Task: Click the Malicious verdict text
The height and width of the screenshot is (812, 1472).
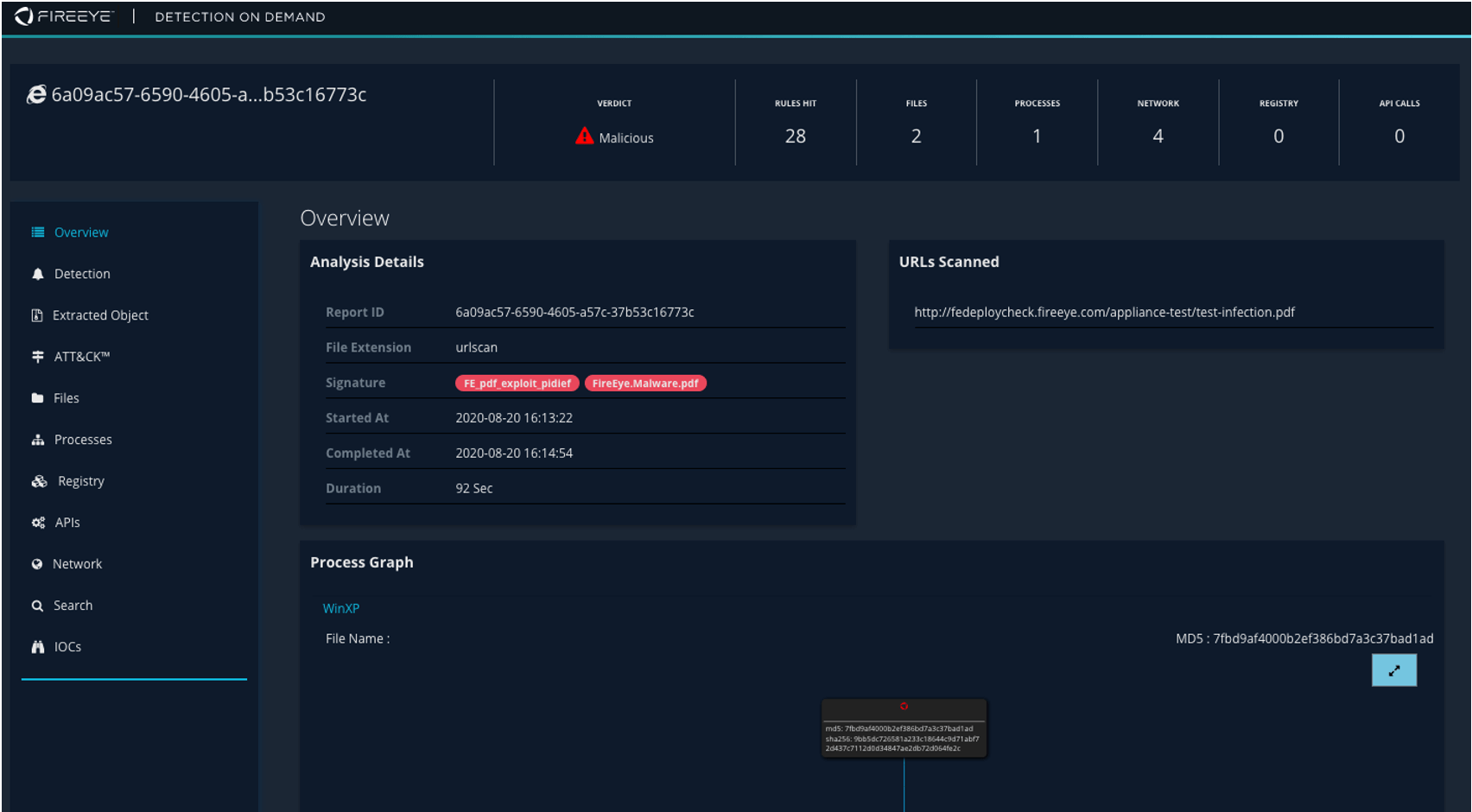Action: point(626,138)
